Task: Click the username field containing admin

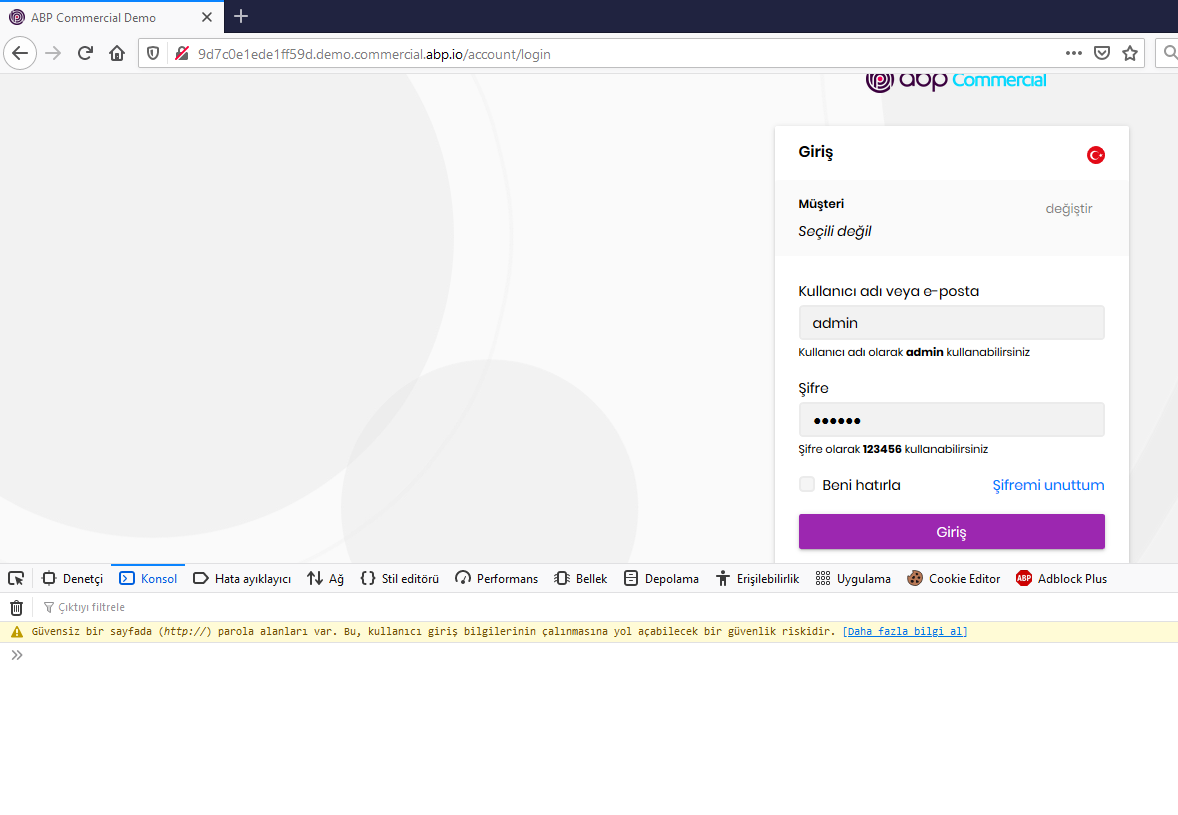Action: (951, 323)
